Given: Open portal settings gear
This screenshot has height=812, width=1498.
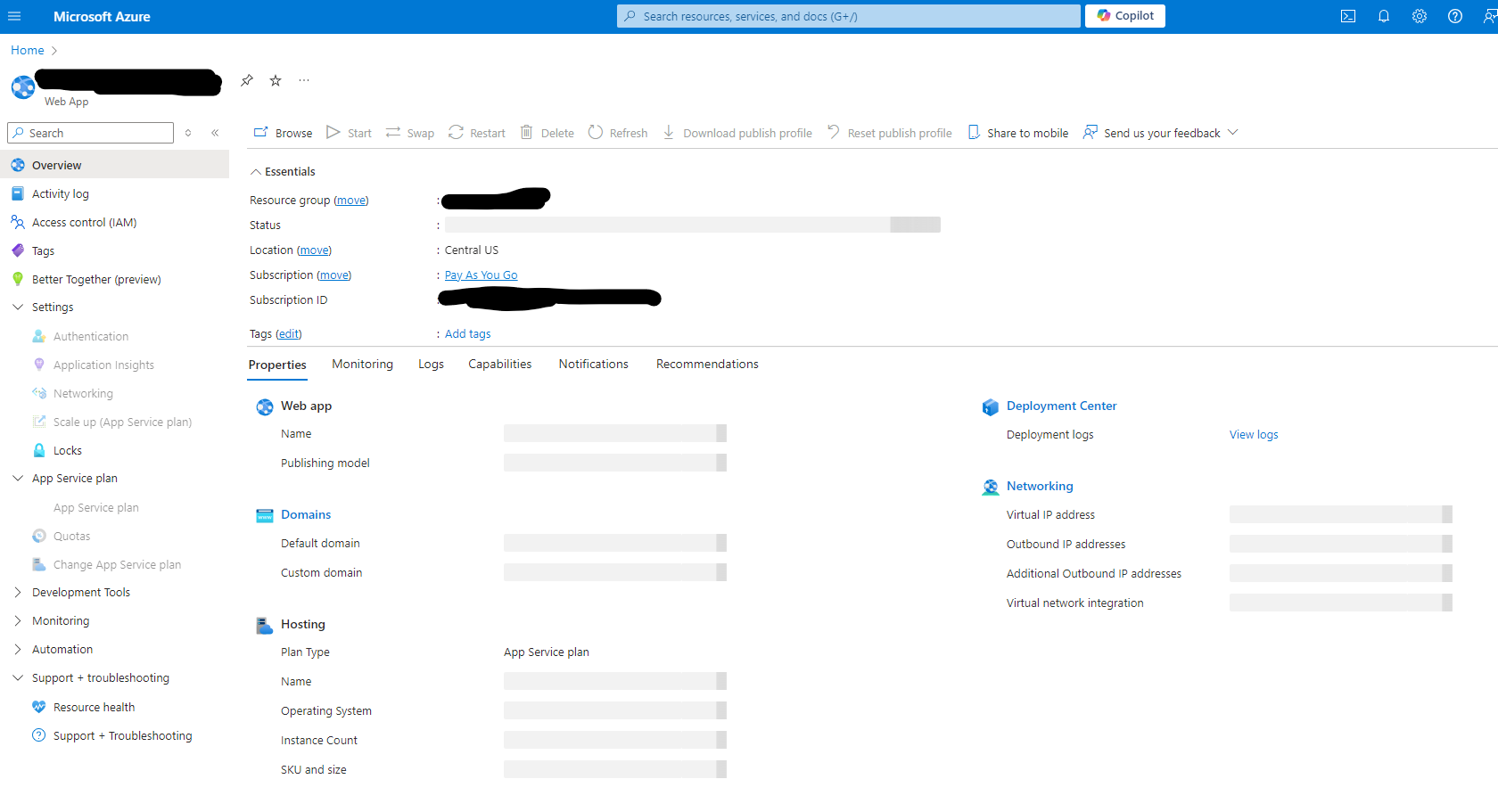Looking at the screenshot, I should click(x=1420, y=16).
